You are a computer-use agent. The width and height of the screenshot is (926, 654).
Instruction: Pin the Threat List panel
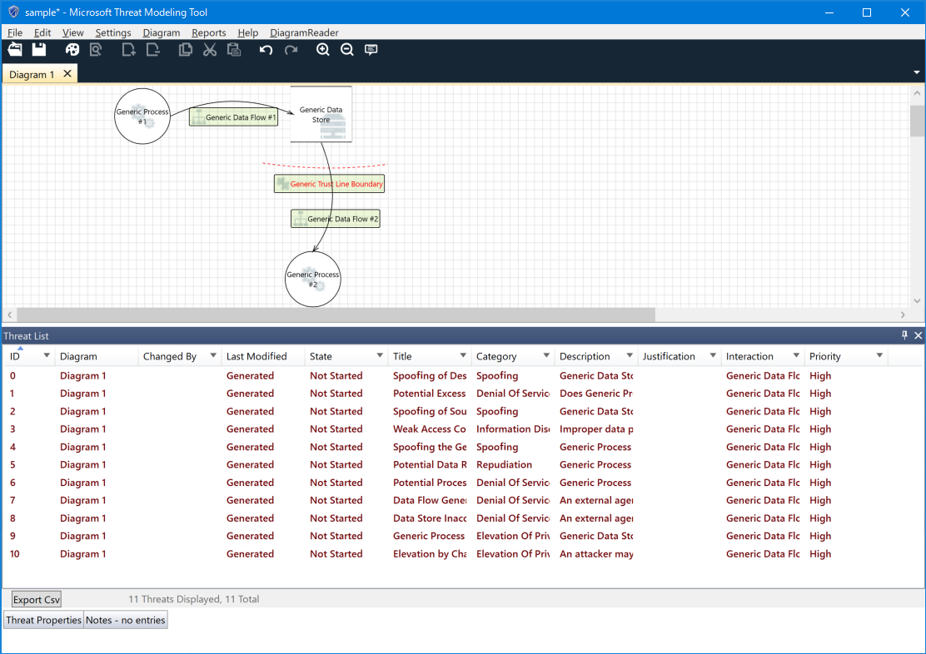pos(904,336)
